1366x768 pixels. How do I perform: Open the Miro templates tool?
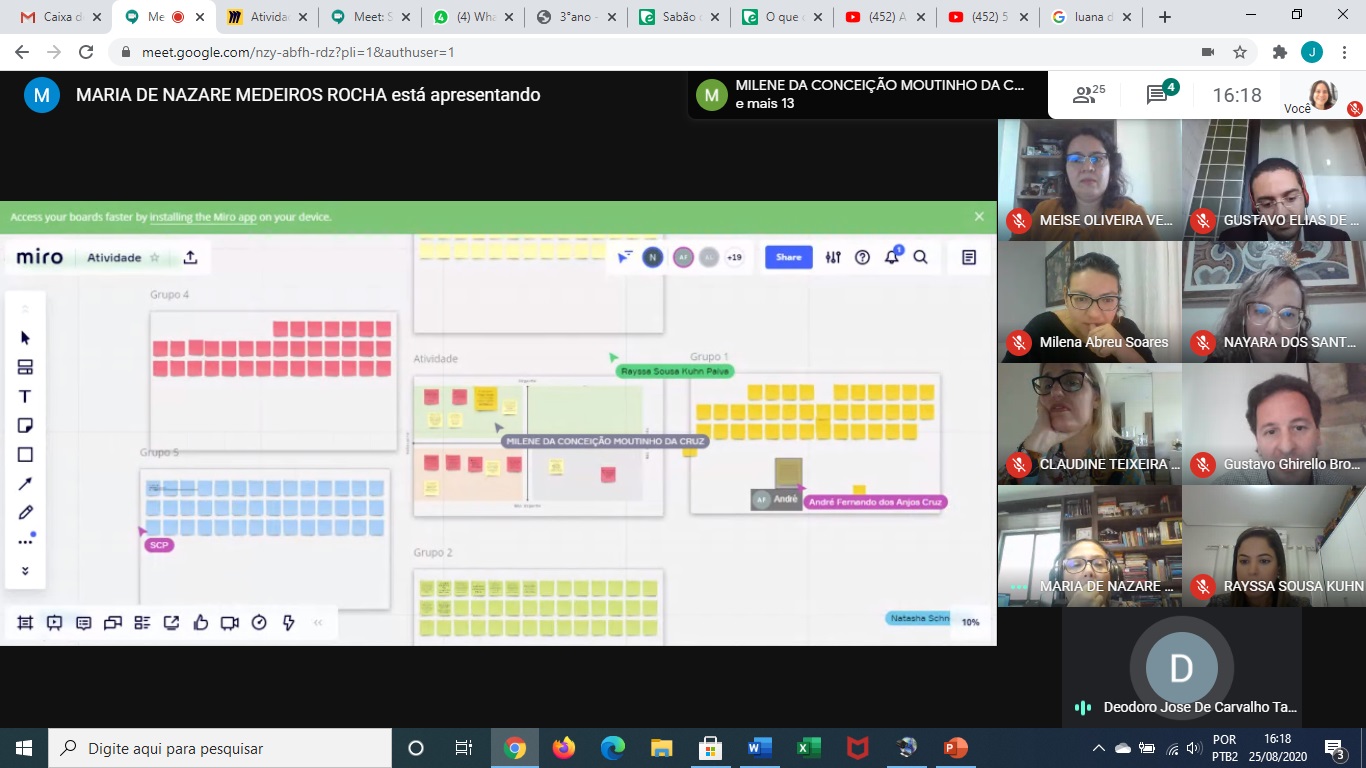coord(25,367)
